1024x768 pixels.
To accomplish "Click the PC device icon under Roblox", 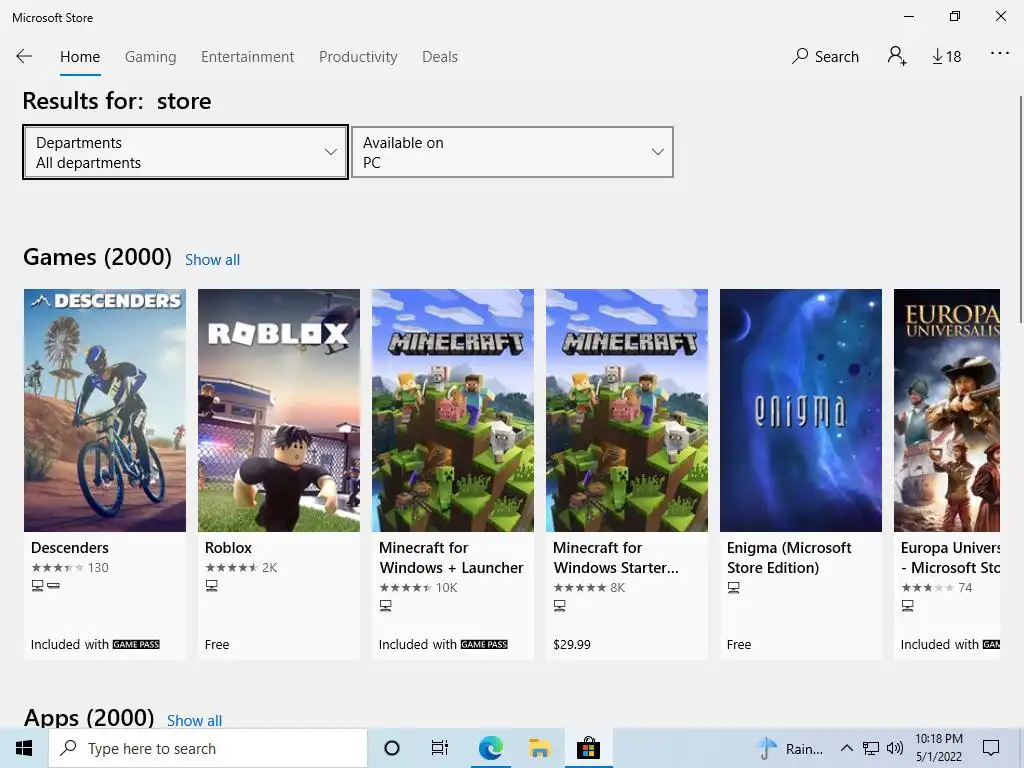I will tap(212, 586).
